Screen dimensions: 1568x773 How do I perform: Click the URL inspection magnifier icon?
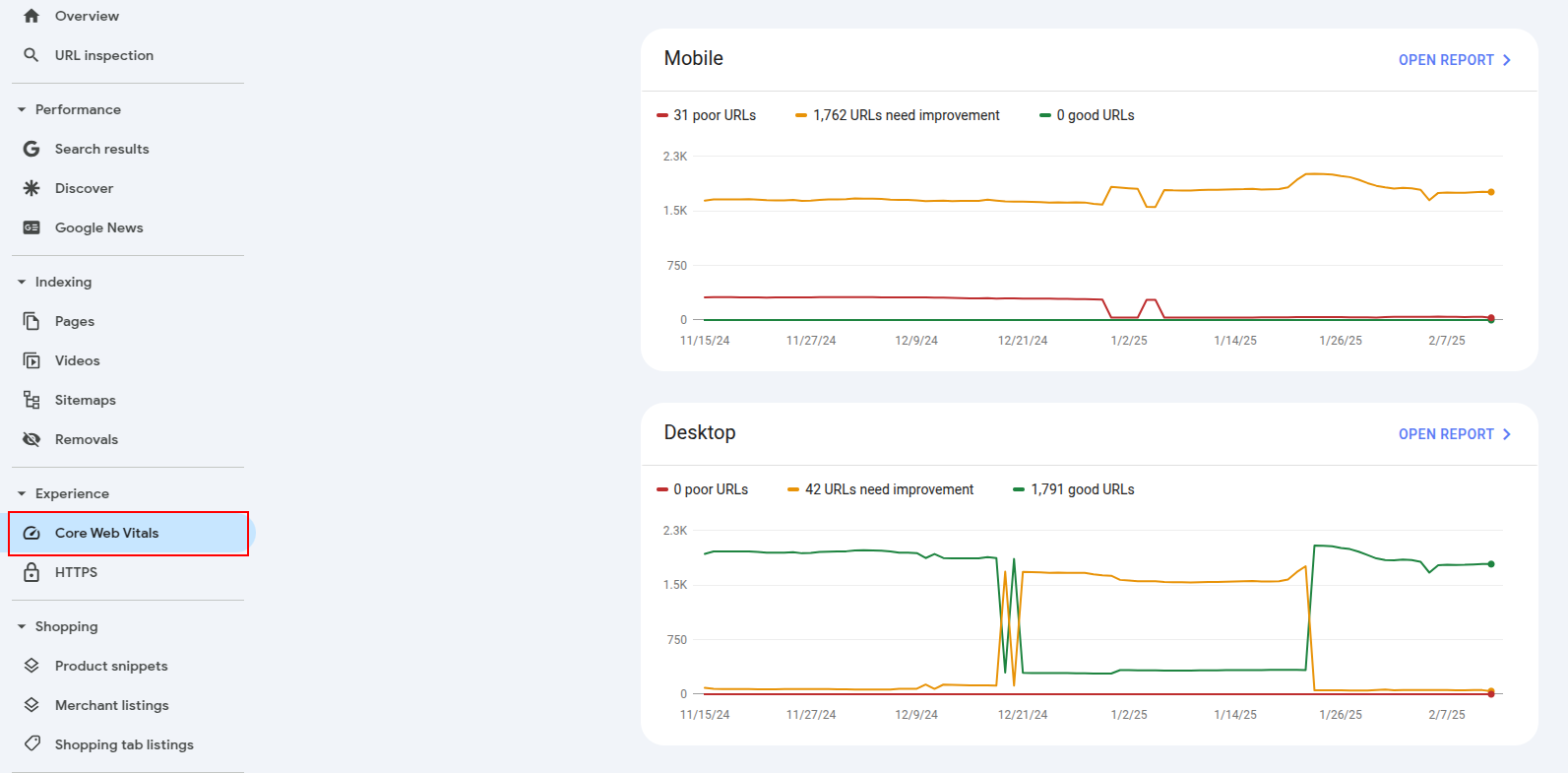pyautogui.click(x=31, y=55)
